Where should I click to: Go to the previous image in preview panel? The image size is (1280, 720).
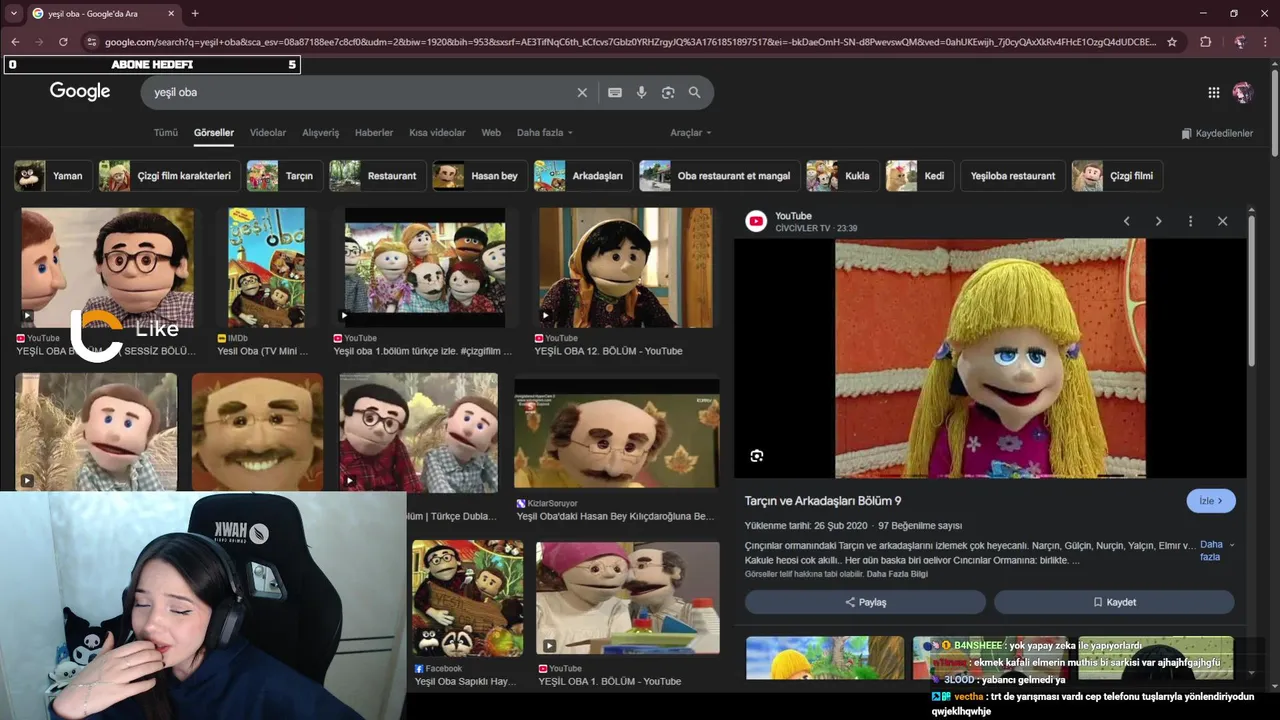pyautogui.click(x=1126, y=221)
